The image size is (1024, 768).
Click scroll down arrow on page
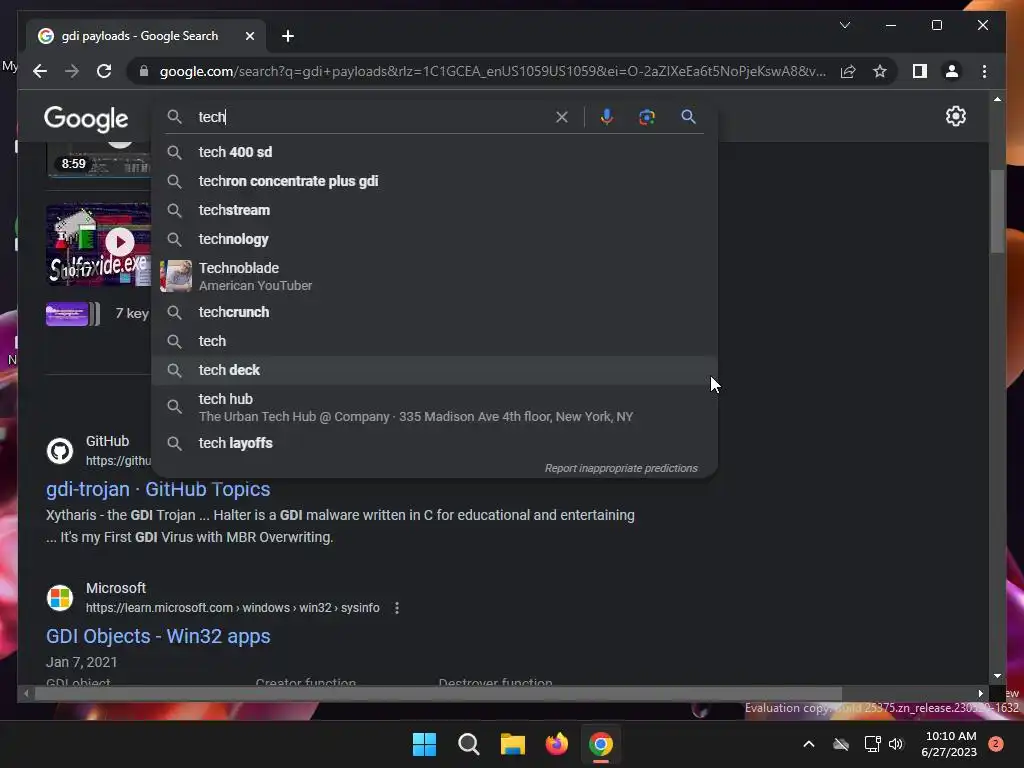[x=997, y=677]
